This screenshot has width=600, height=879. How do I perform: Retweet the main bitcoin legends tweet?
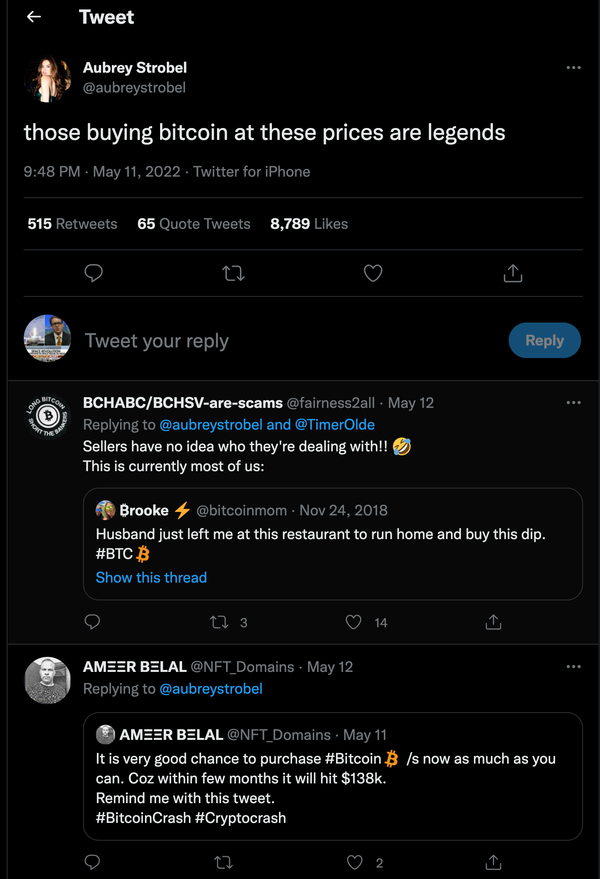tap(233, 272)
